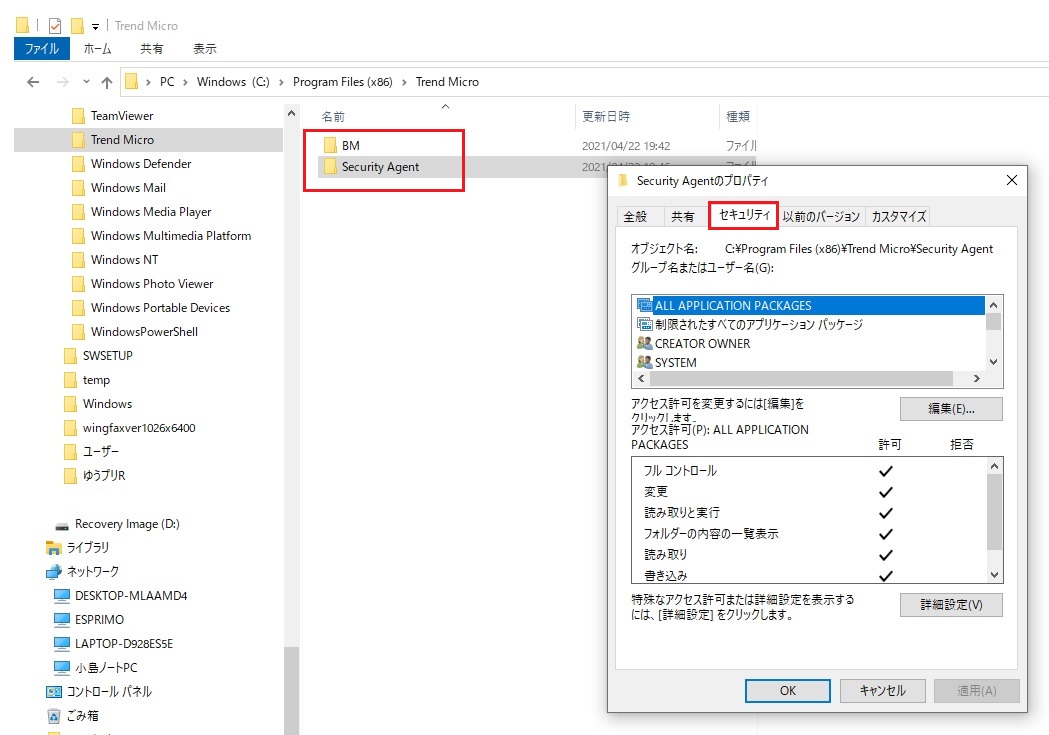Click the ライブラリ icon in sidebar
1049x735 pixels.
click(x=54, y=548)
